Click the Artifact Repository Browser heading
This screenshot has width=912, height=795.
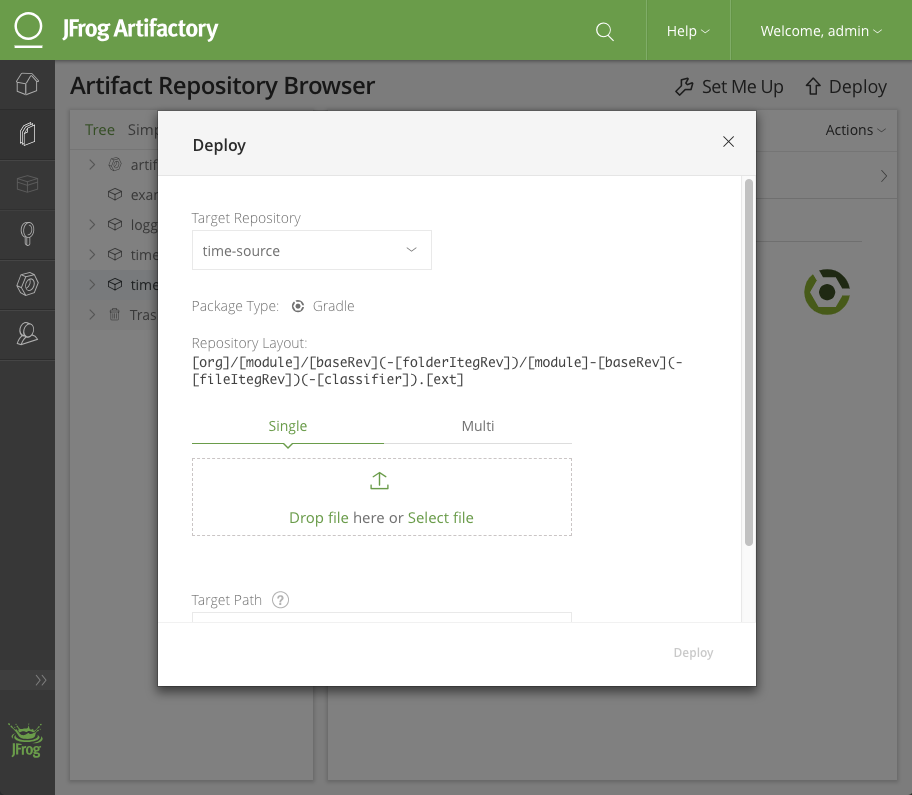pos(222,86)
